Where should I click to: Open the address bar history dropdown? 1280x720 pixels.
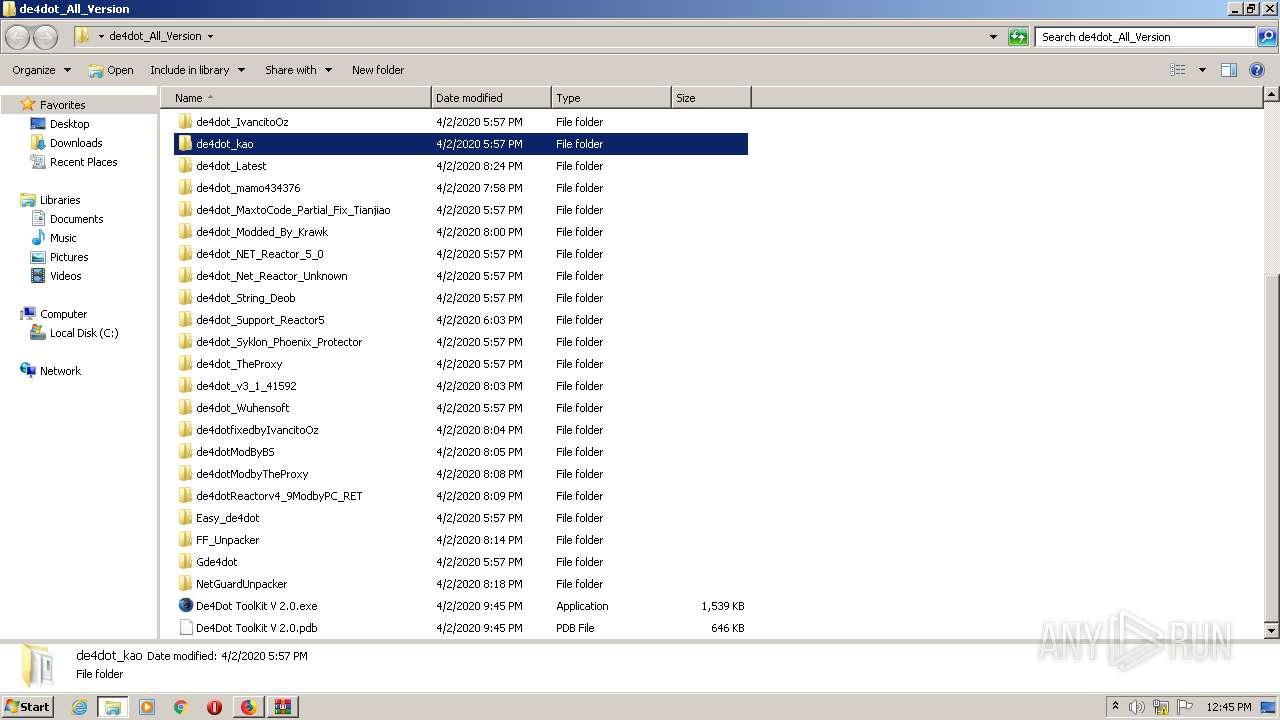point(993,37)
